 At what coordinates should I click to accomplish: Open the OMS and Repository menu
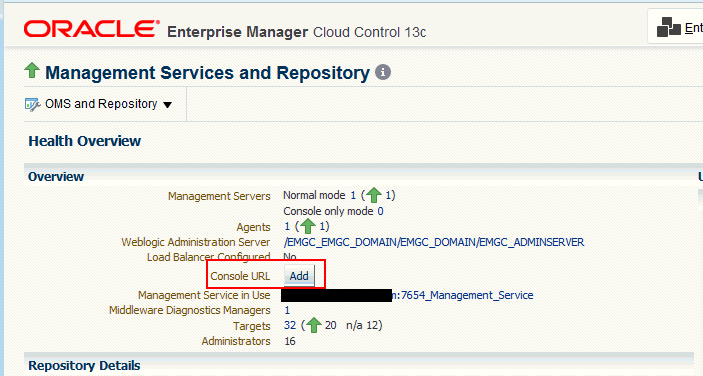pyautogui.click(x=101, y=104)
